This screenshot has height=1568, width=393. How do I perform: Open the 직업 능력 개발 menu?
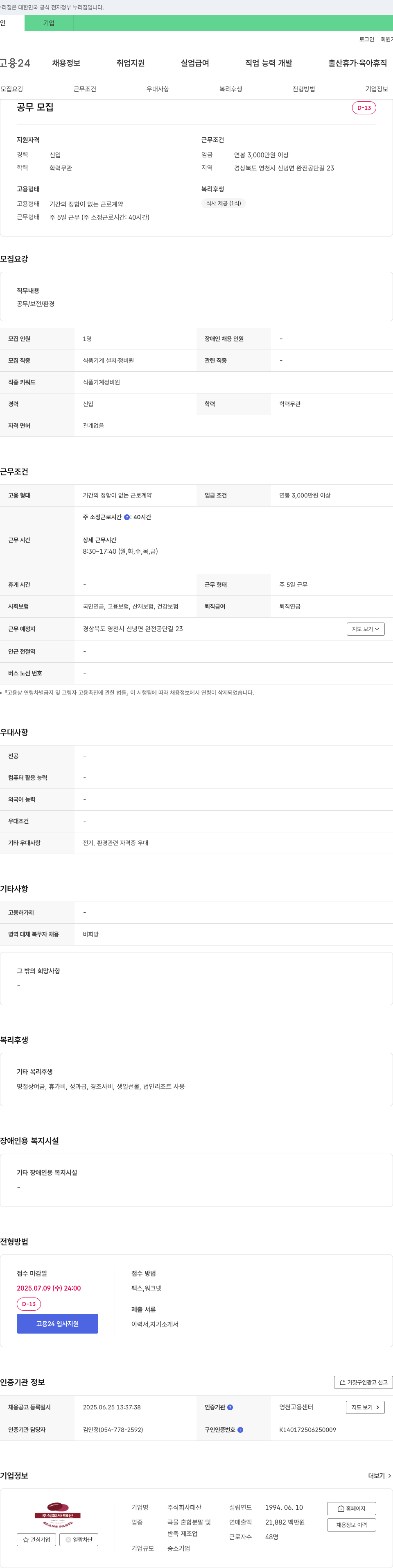coord(268,63)
